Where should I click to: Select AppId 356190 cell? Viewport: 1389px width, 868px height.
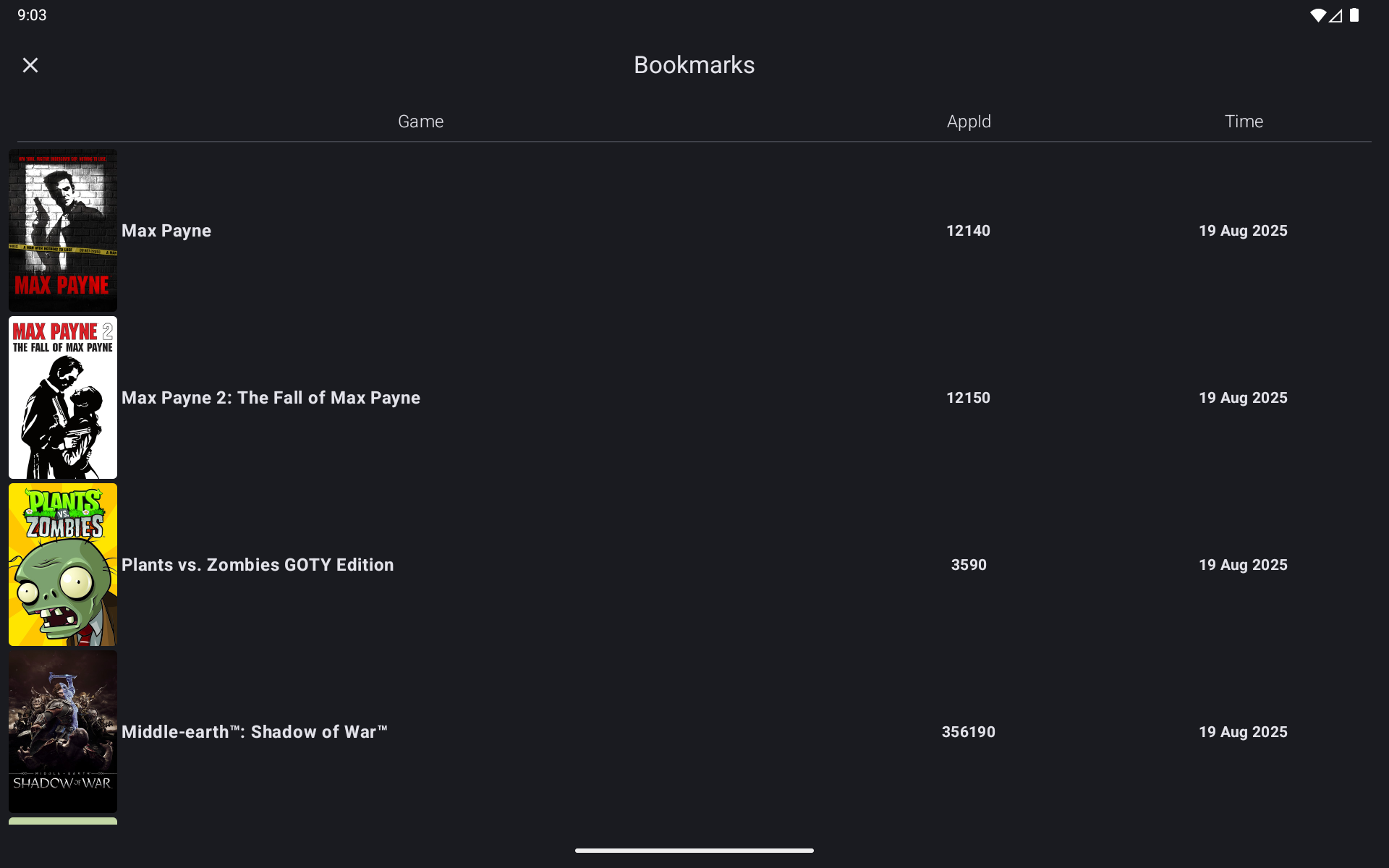point(968,732)
